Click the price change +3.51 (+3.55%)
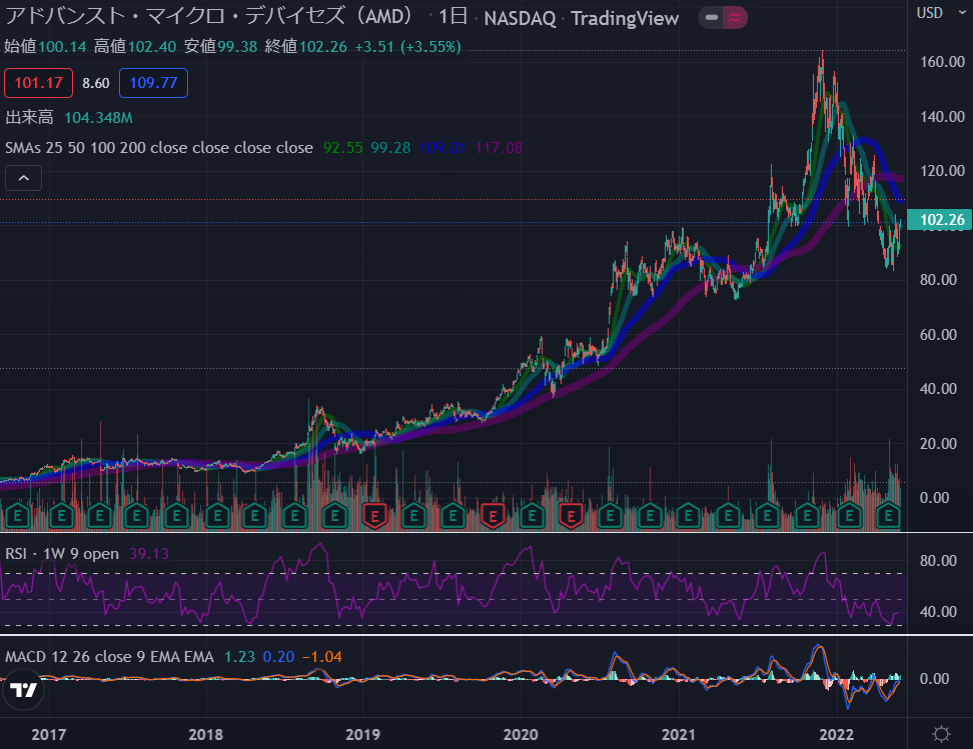Image resolution: width=973 pixels, height=749 pixels. point(408,47)
